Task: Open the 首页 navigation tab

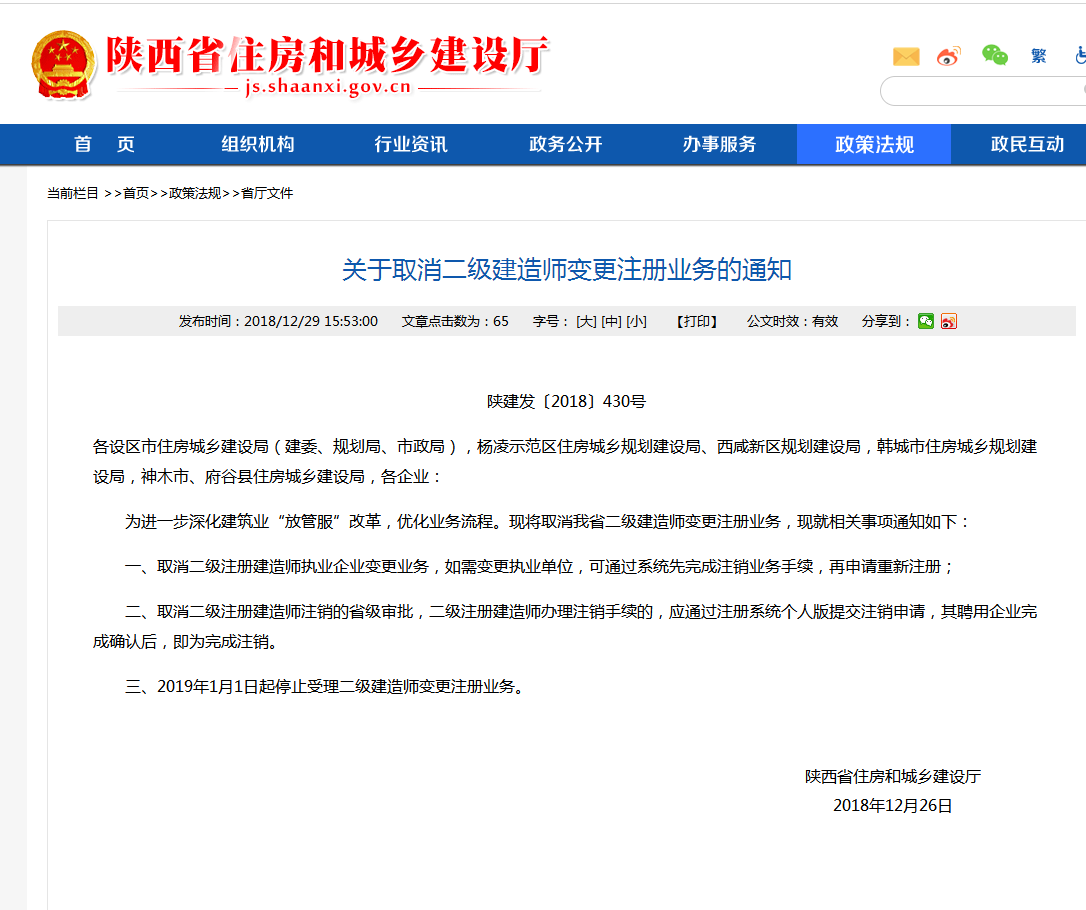Action: click(104, 144)
